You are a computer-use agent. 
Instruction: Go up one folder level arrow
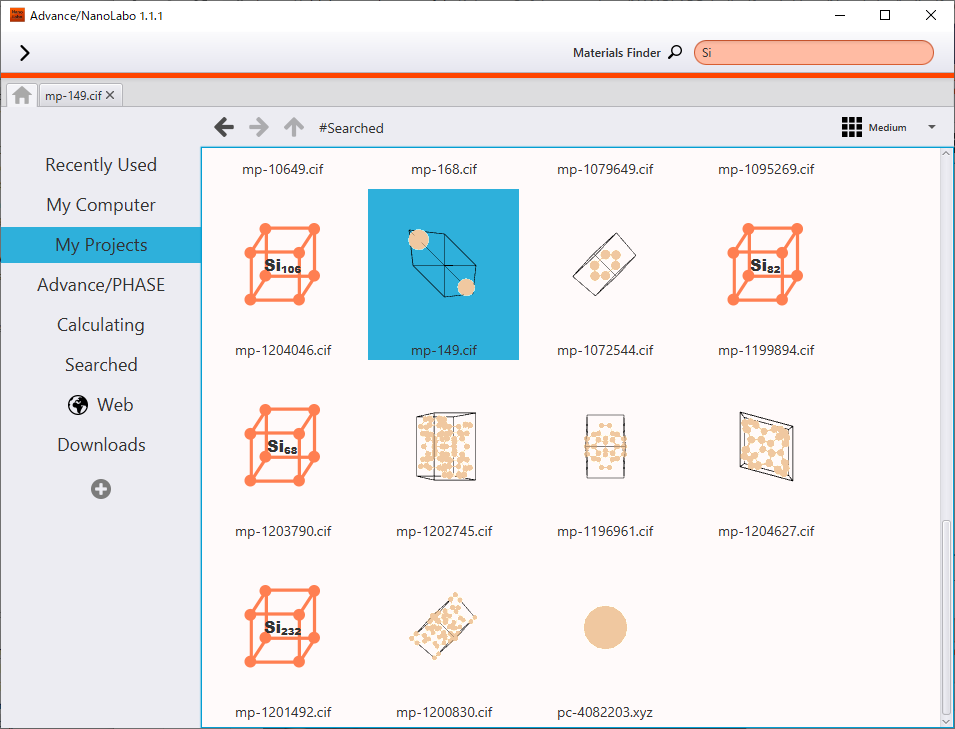click(x=294, y=127)
